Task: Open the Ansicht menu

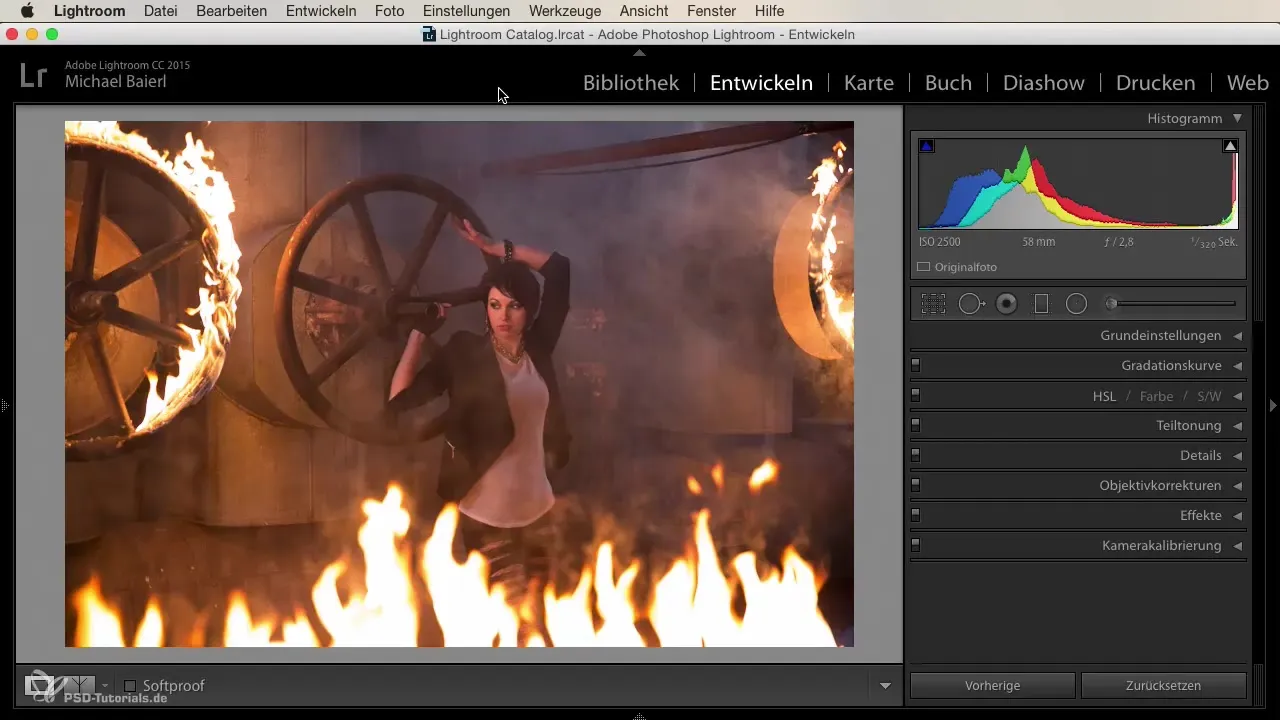Action: pos(645,11)
